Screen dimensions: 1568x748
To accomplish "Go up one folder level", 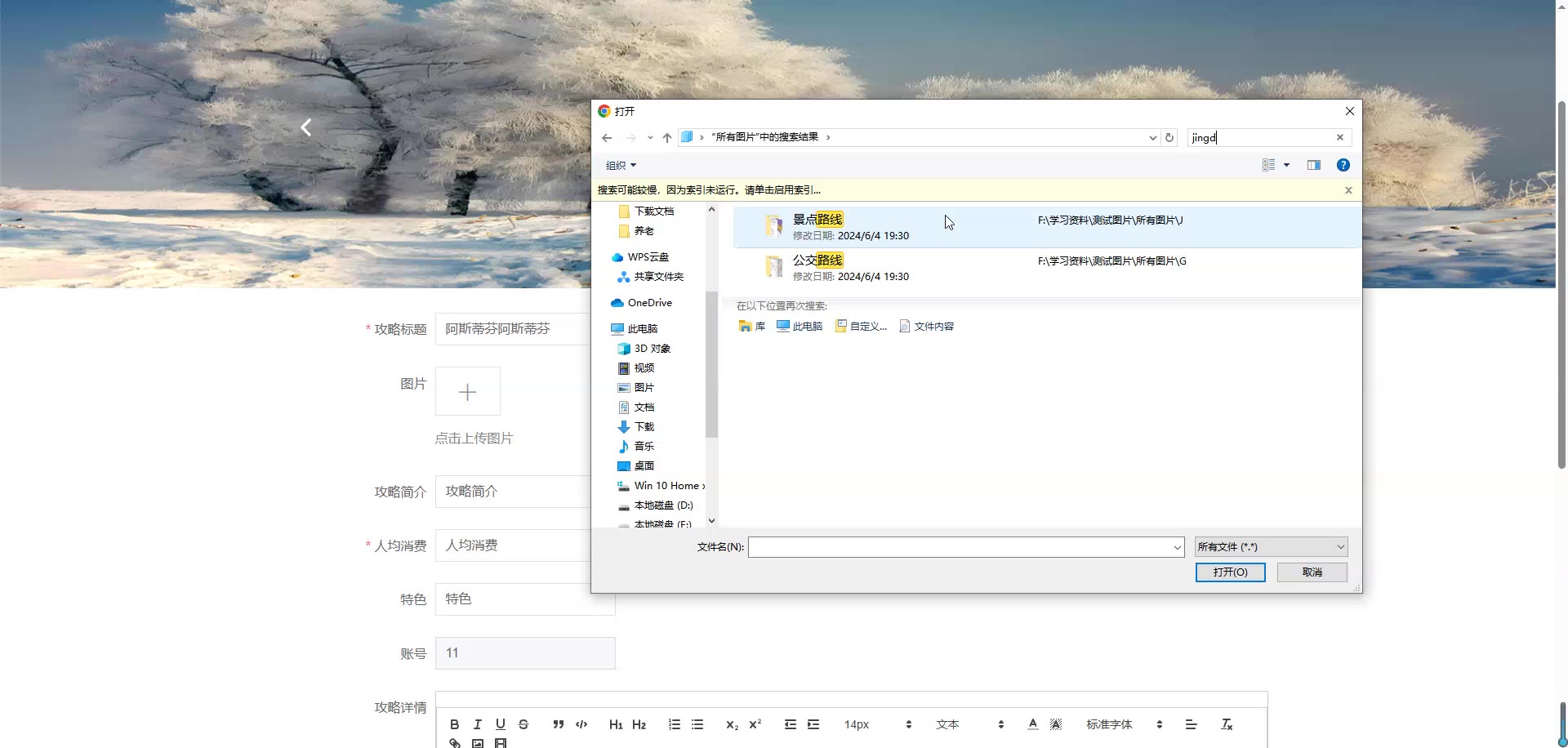I will 667,138.
